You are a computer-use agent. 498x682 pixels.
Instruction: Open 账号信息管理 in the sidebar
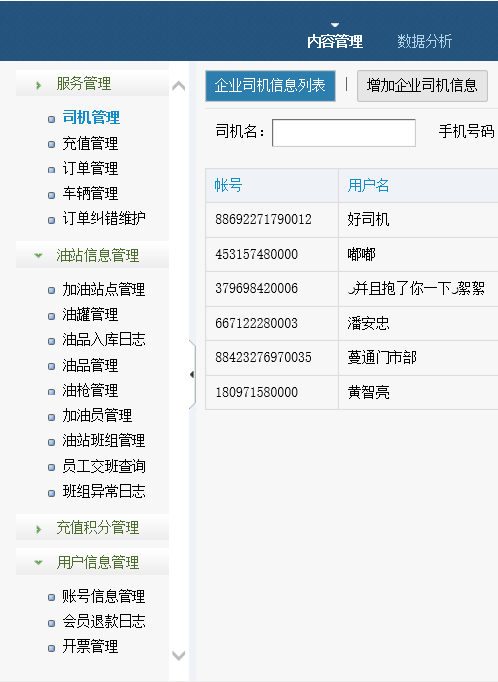click(104, 596)
